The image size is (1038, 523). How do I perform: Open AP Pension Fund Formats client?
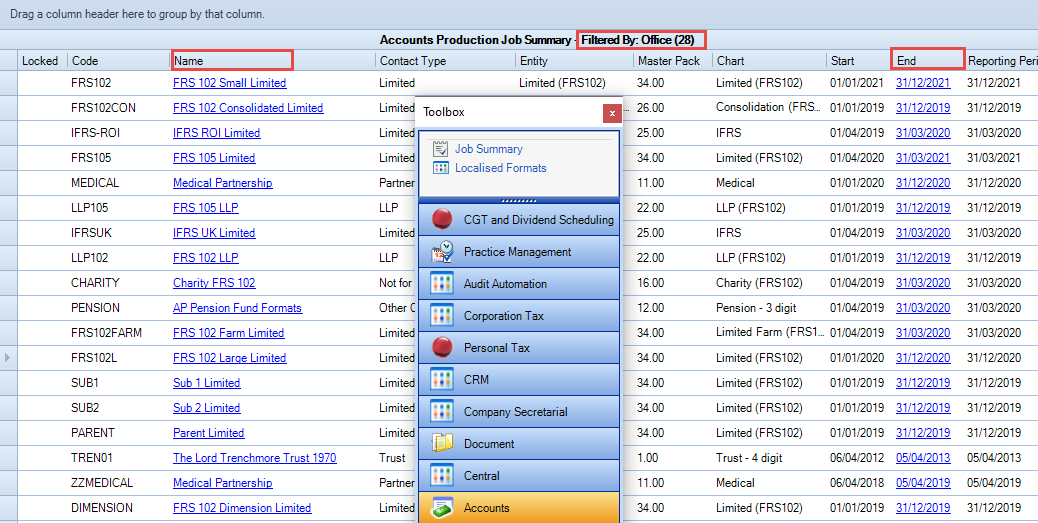pyautogui.click(x=238, y=308)
